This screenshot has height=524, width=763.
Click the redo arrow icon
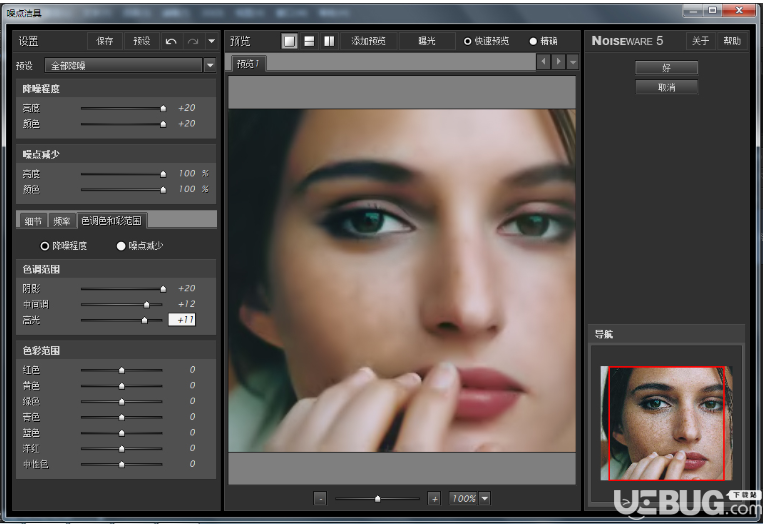pyautogui.click(x=193, y=41)
